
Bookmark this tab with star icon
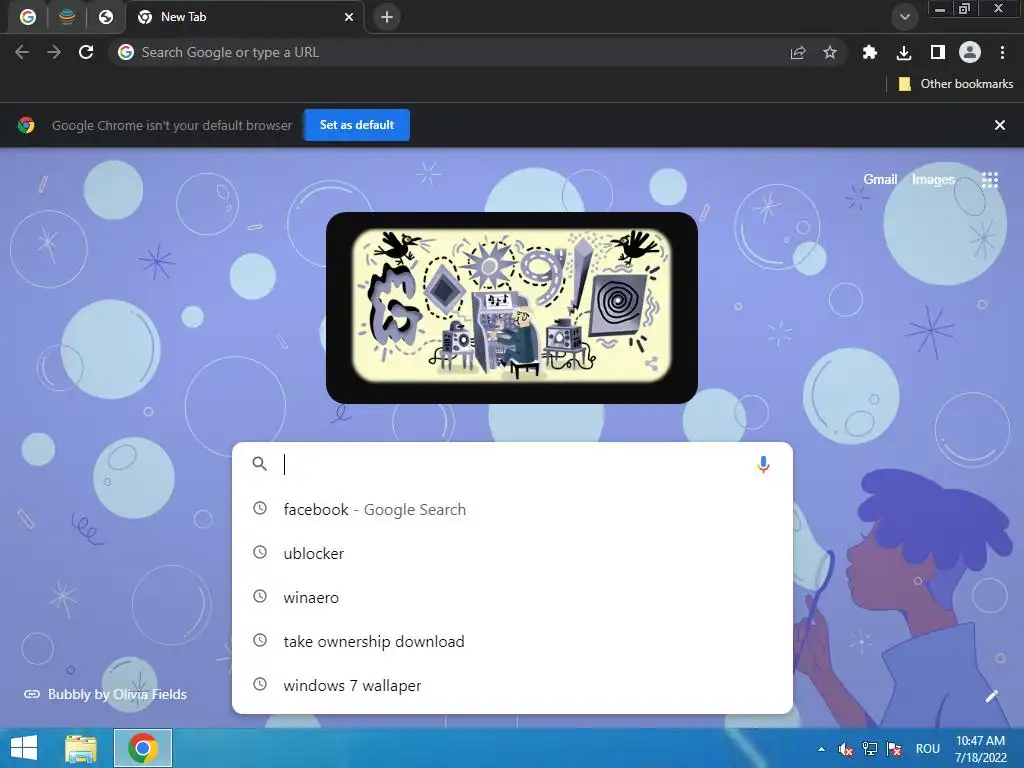[829, 52]
